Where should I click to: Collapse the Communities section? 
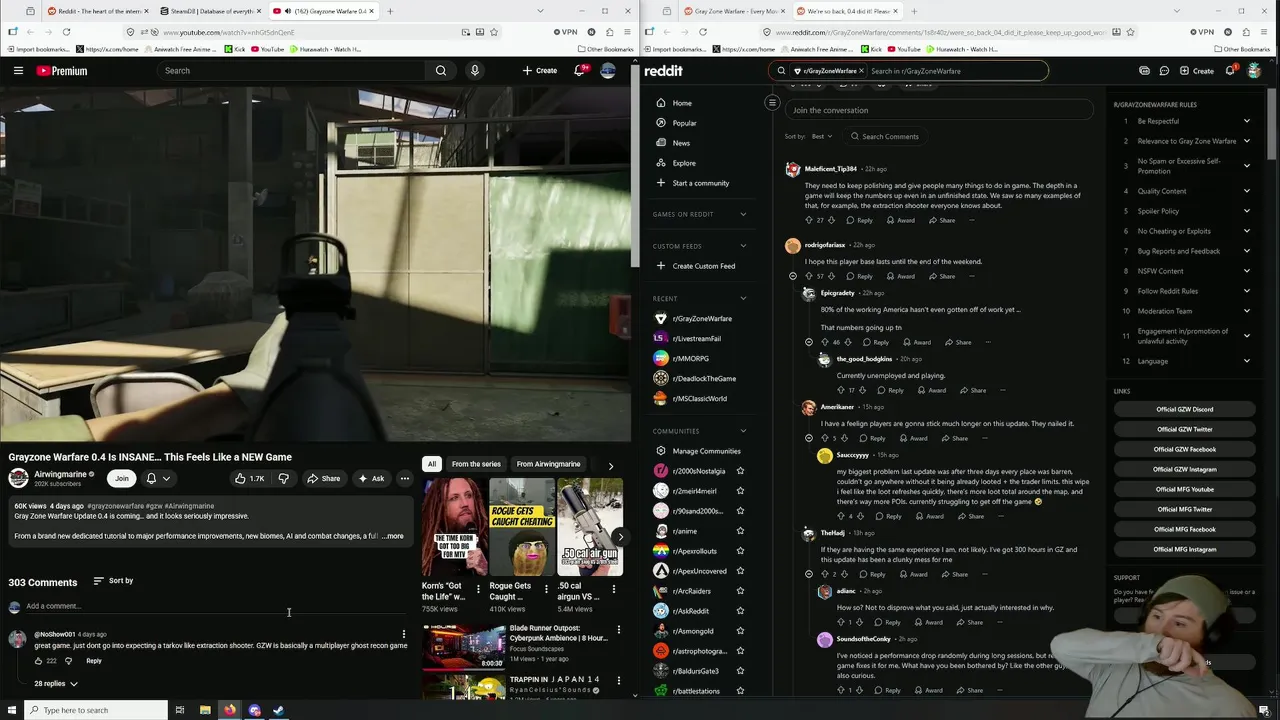click(743, 431)
